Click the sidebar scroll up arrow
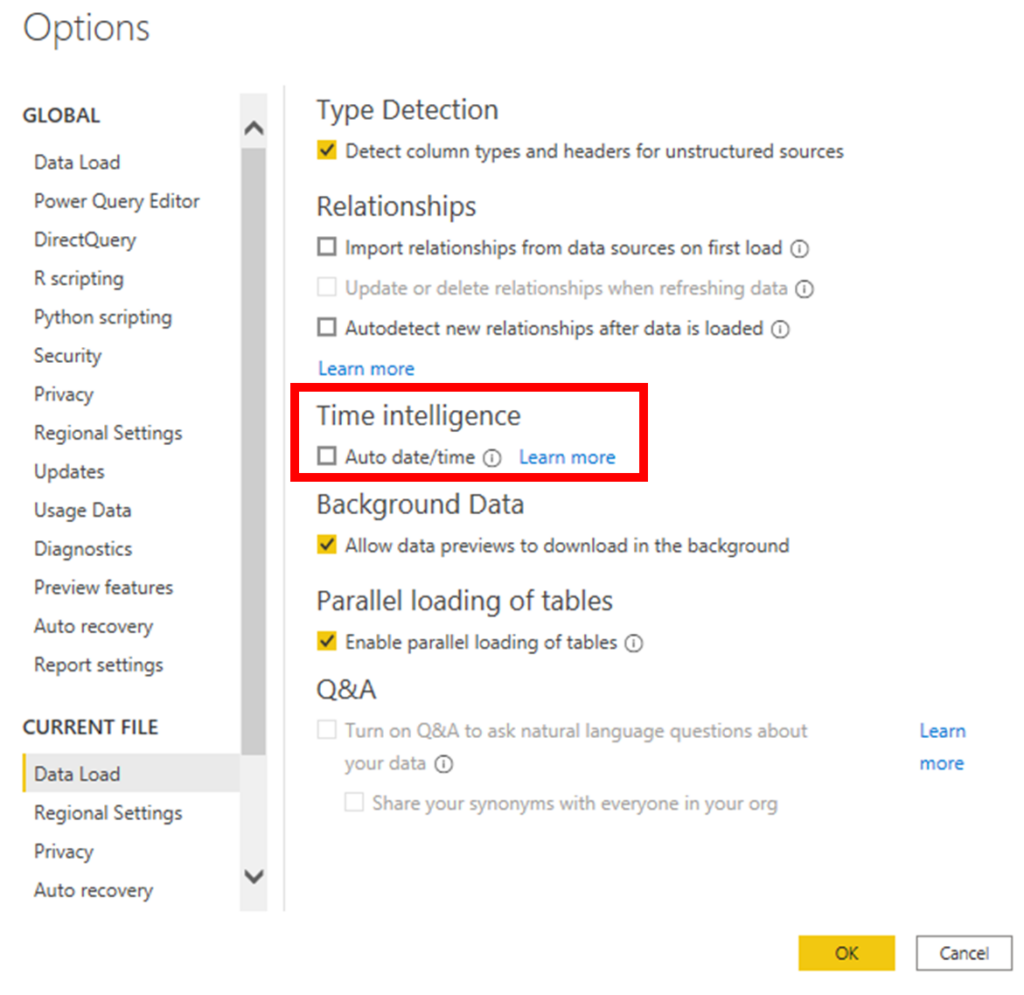The width and height of the screenshot is (1024, 995). tap(253, 128)
